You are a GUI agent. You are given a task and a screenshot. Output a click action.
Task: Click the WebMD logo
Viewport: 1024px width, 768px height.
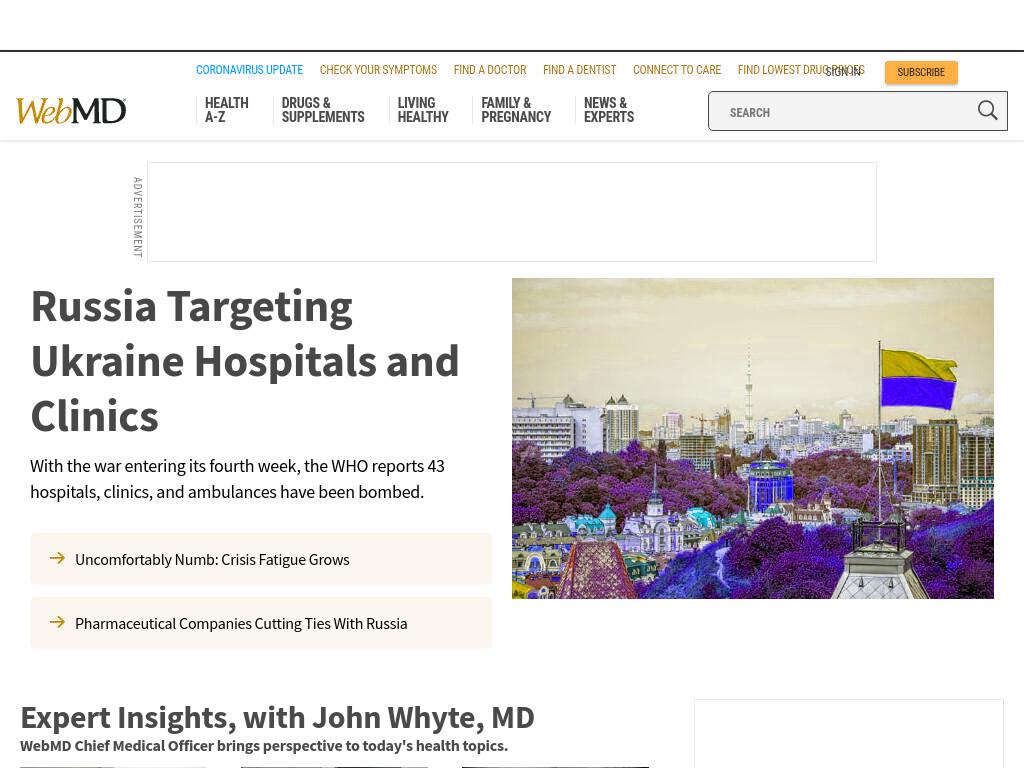[x=71, y=111]
